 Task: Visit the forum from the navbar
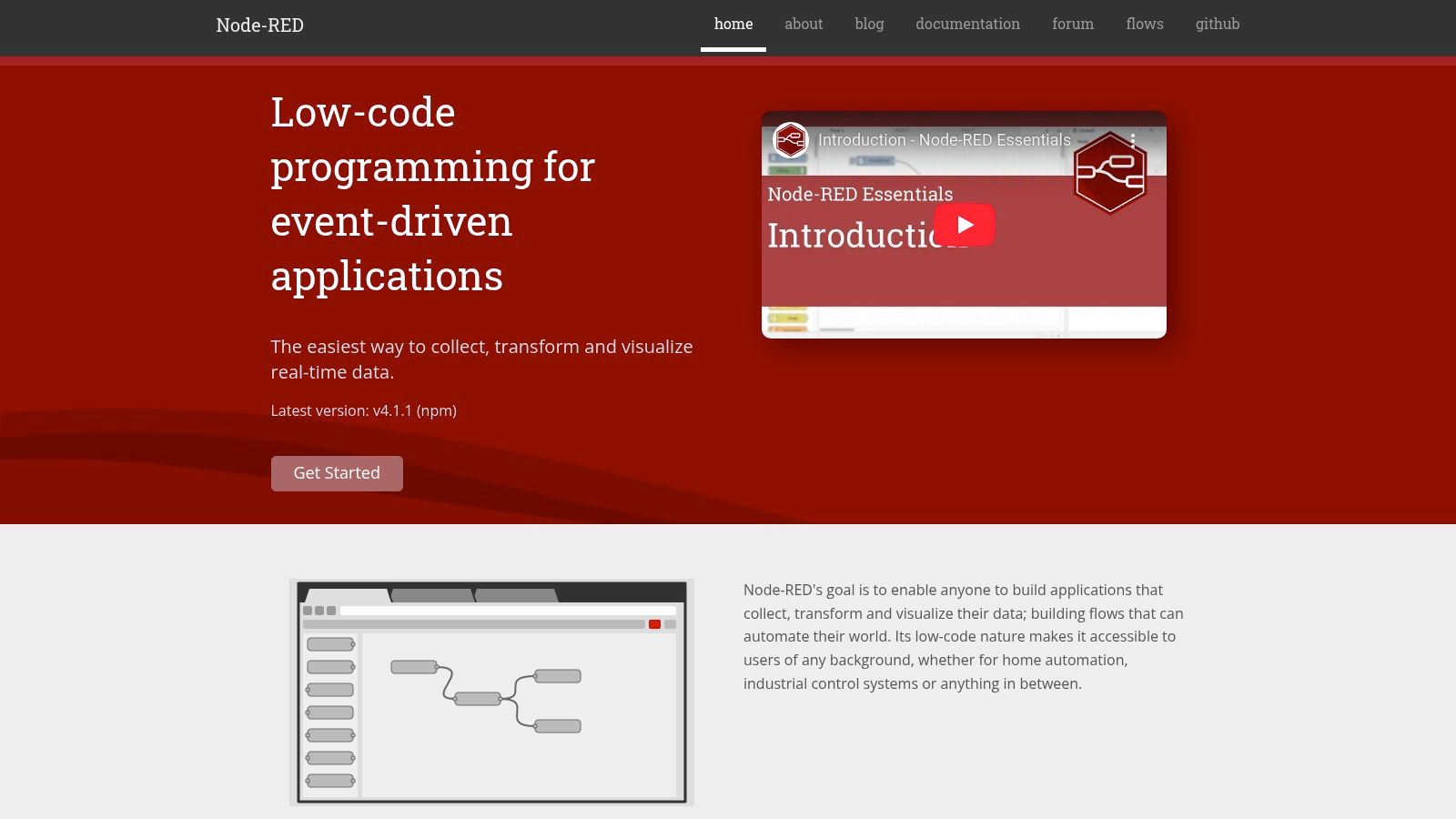tap(1073, 24)
